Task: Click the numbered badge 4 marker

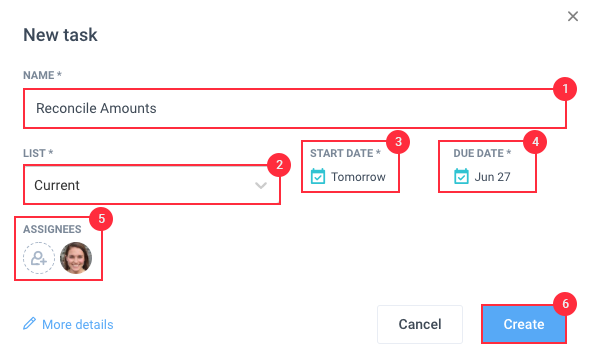Action: coord(535,142)
